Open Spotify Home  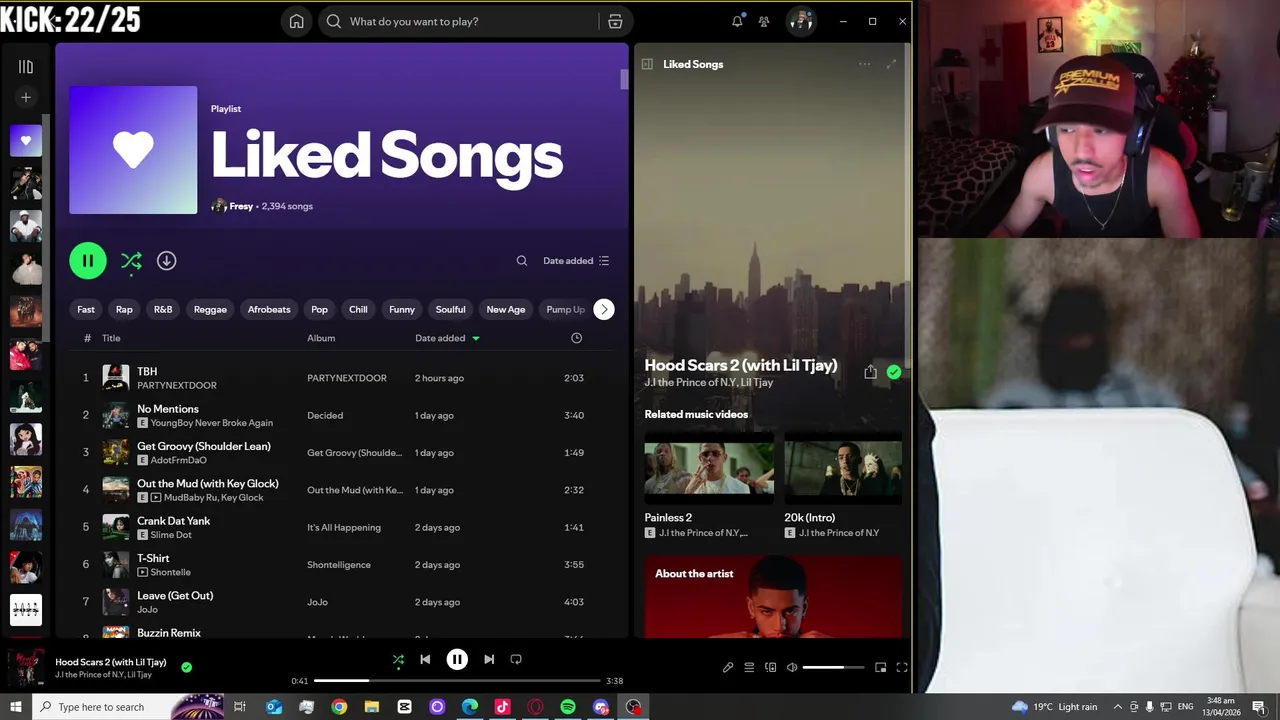[296, 21]
